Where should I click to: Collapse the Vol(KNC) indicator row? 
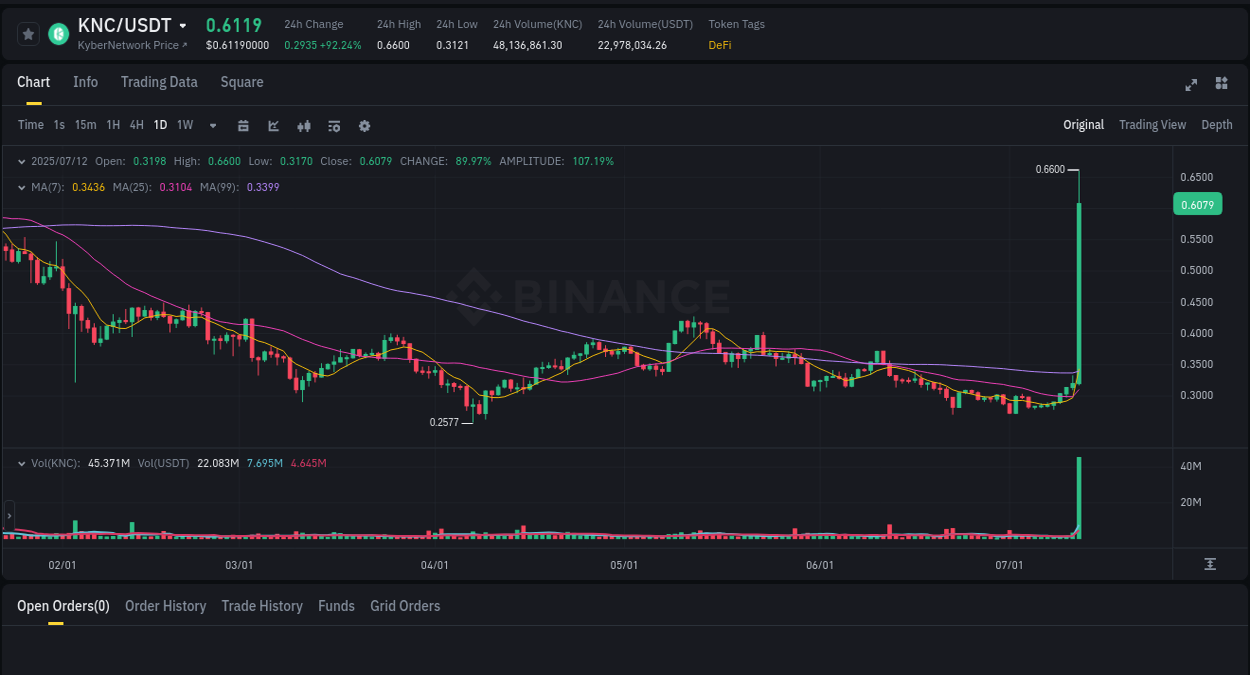(21, 463)
